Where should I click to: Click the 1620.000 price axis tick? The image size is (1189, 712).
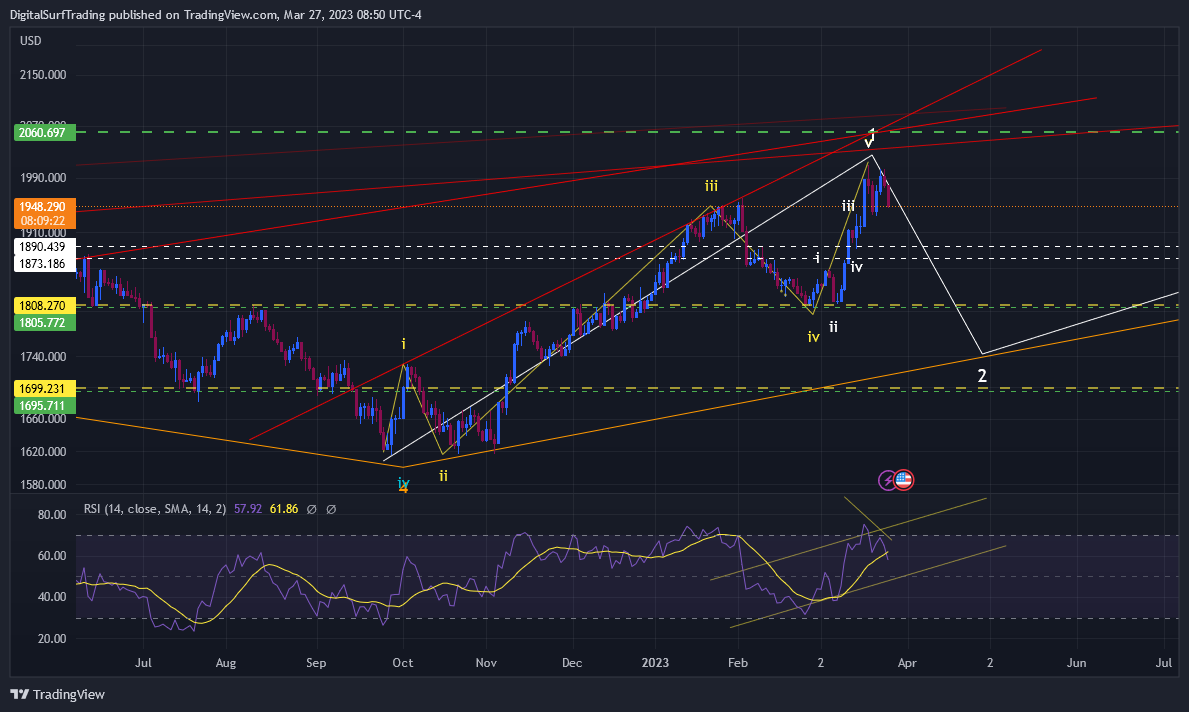[43, 451]
